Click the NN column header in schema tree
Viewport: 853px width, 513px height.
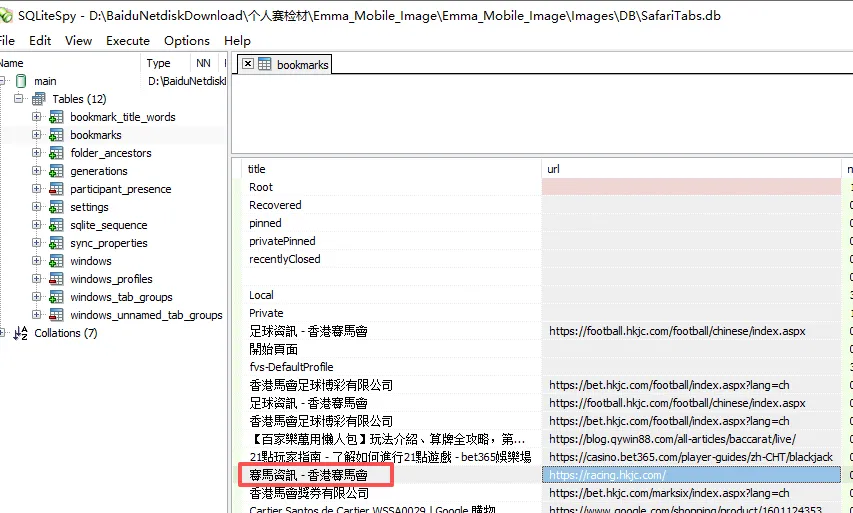point(203,63)
